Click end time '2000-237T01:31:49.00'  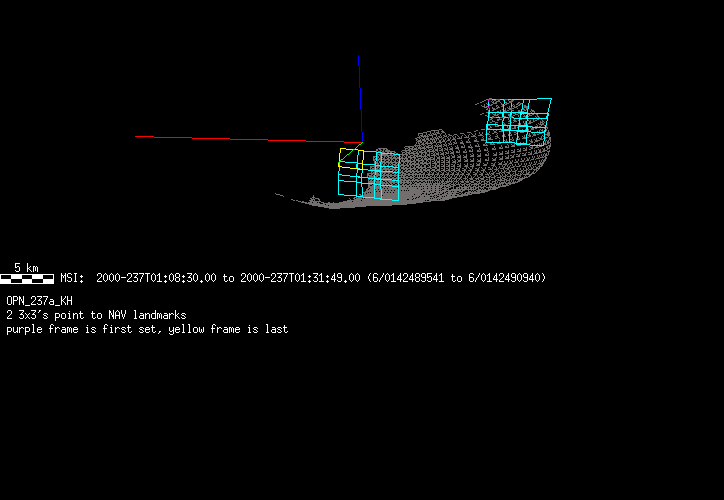[300, 278]
